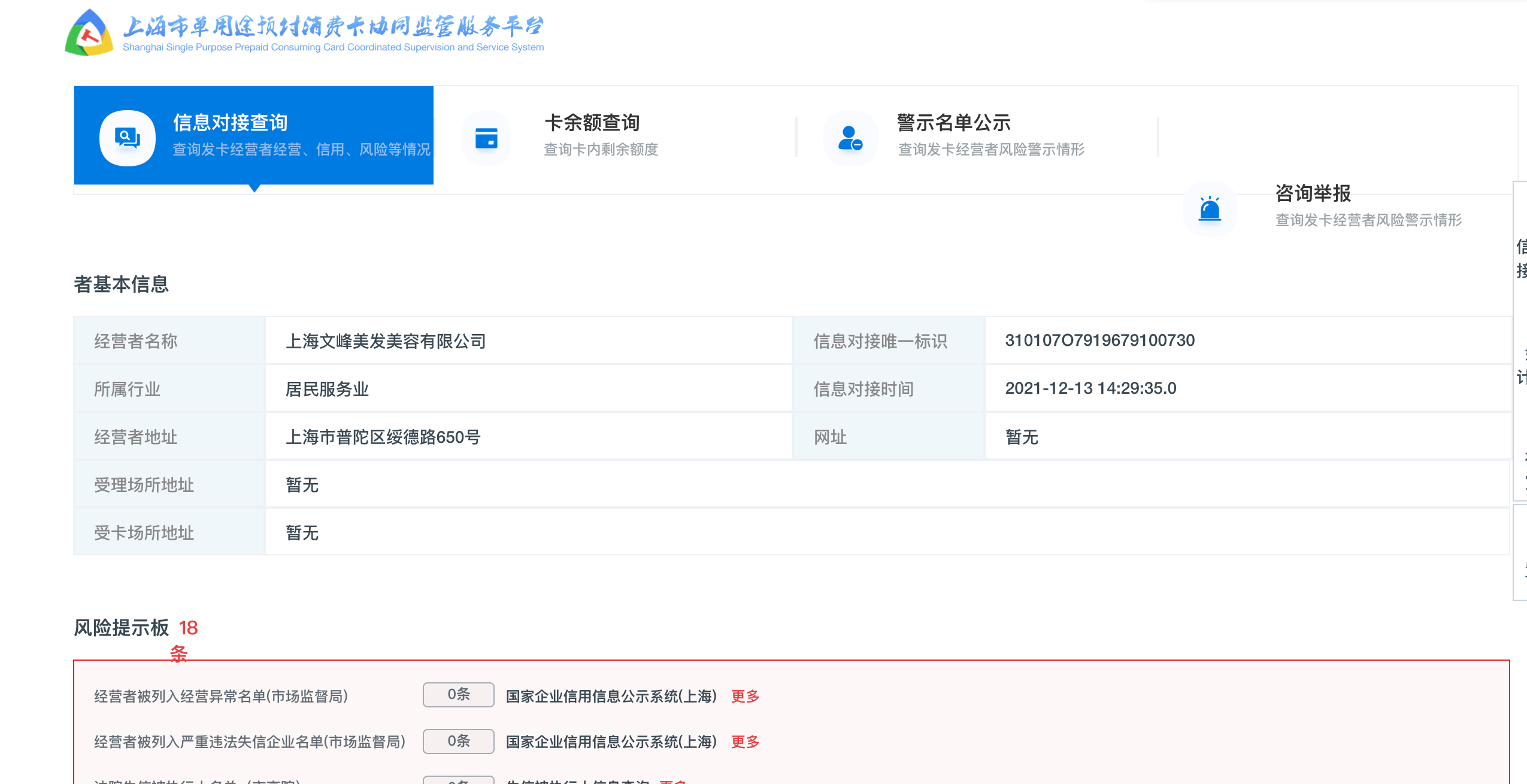The image size is (1527, 784).
Task: Click the right-edge floating side panel
Action: [1520, 341]
